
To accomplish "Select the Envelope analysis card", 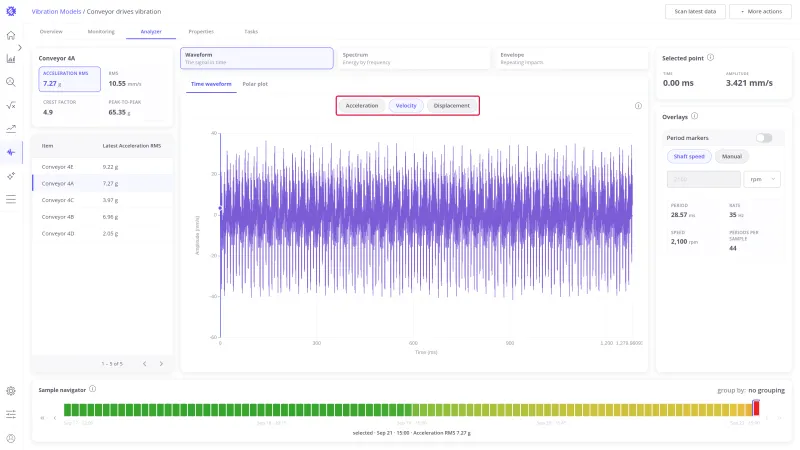I will click(x=571, y=58).
